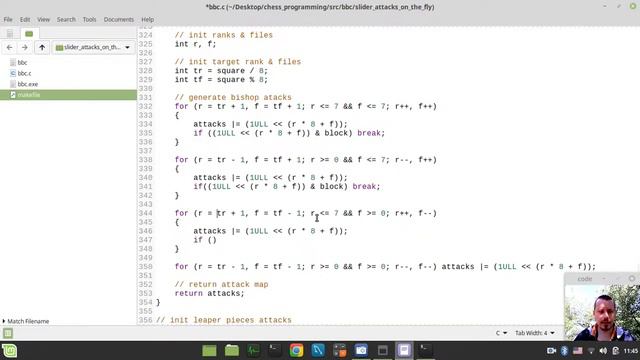640x360 pixels.
Task: Open the file manager taskbar icon
Action: tap(232, 351)
